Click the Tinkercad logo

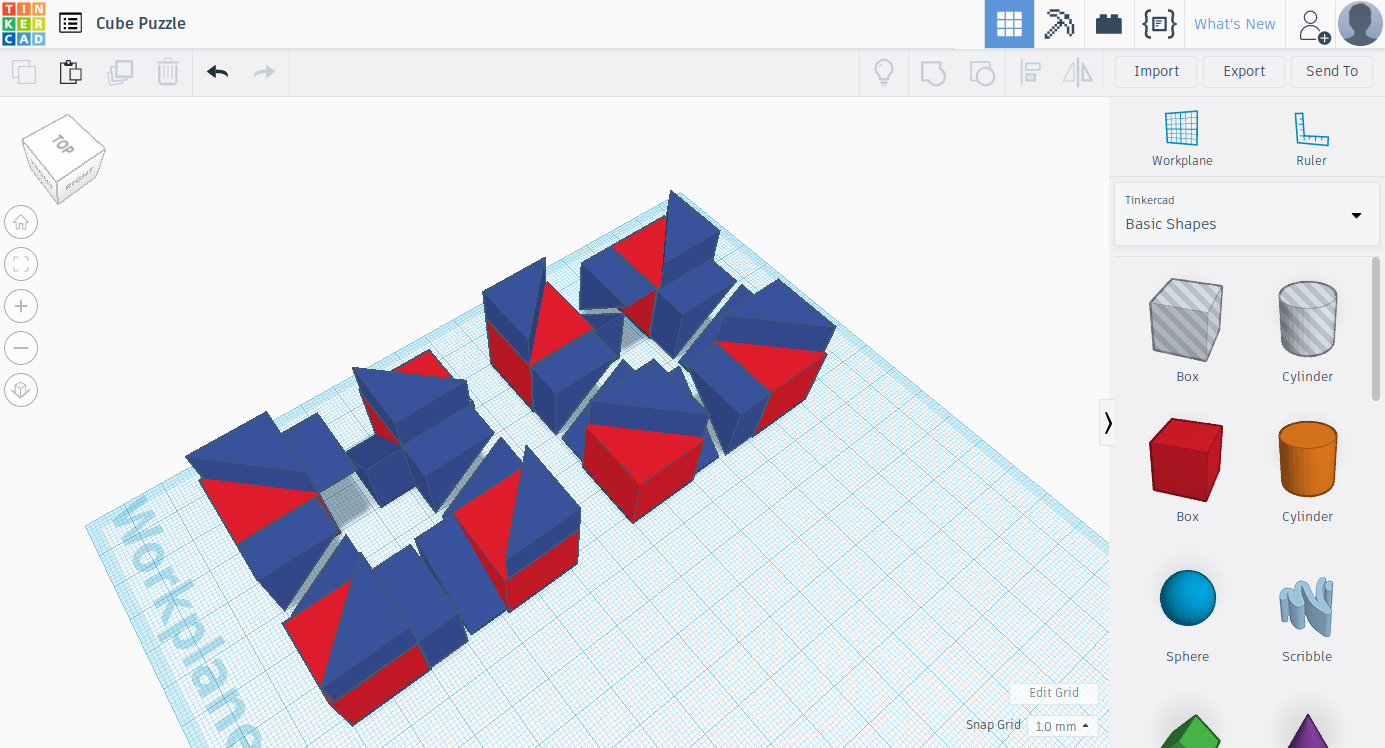[x=23, y=23]
